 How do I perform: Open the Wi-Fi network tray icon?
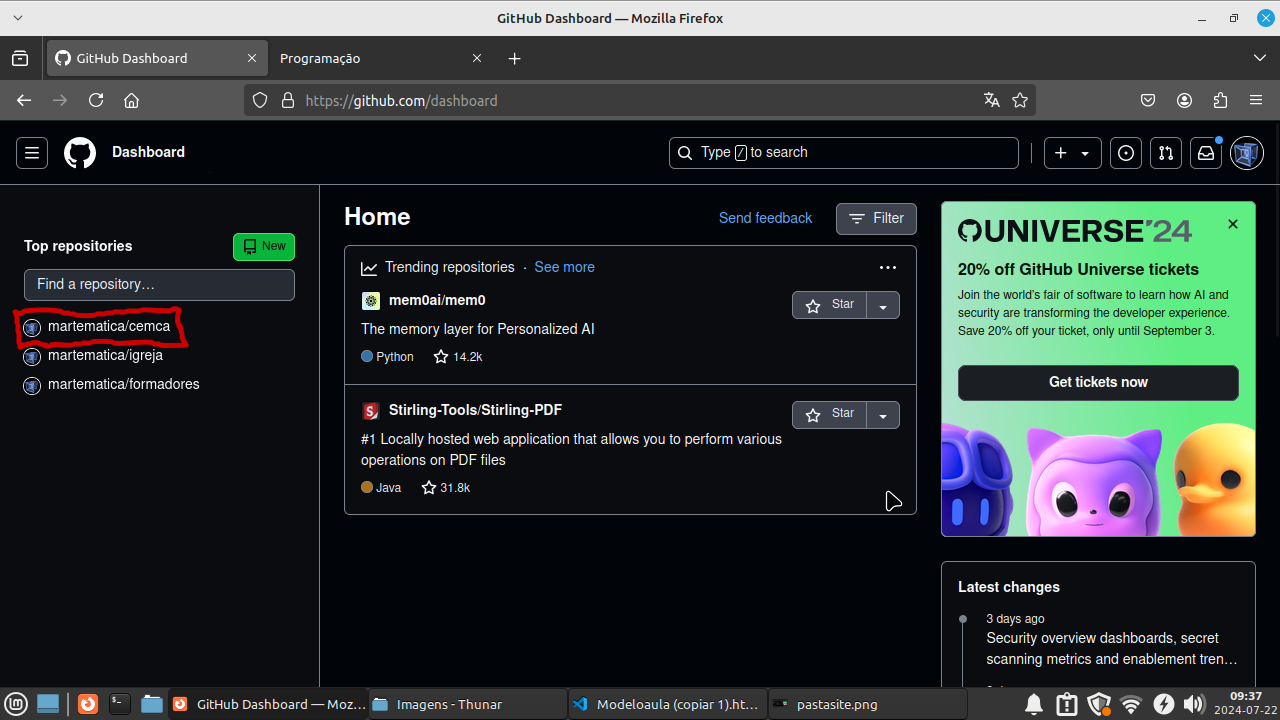click(x=1131, y=704)
